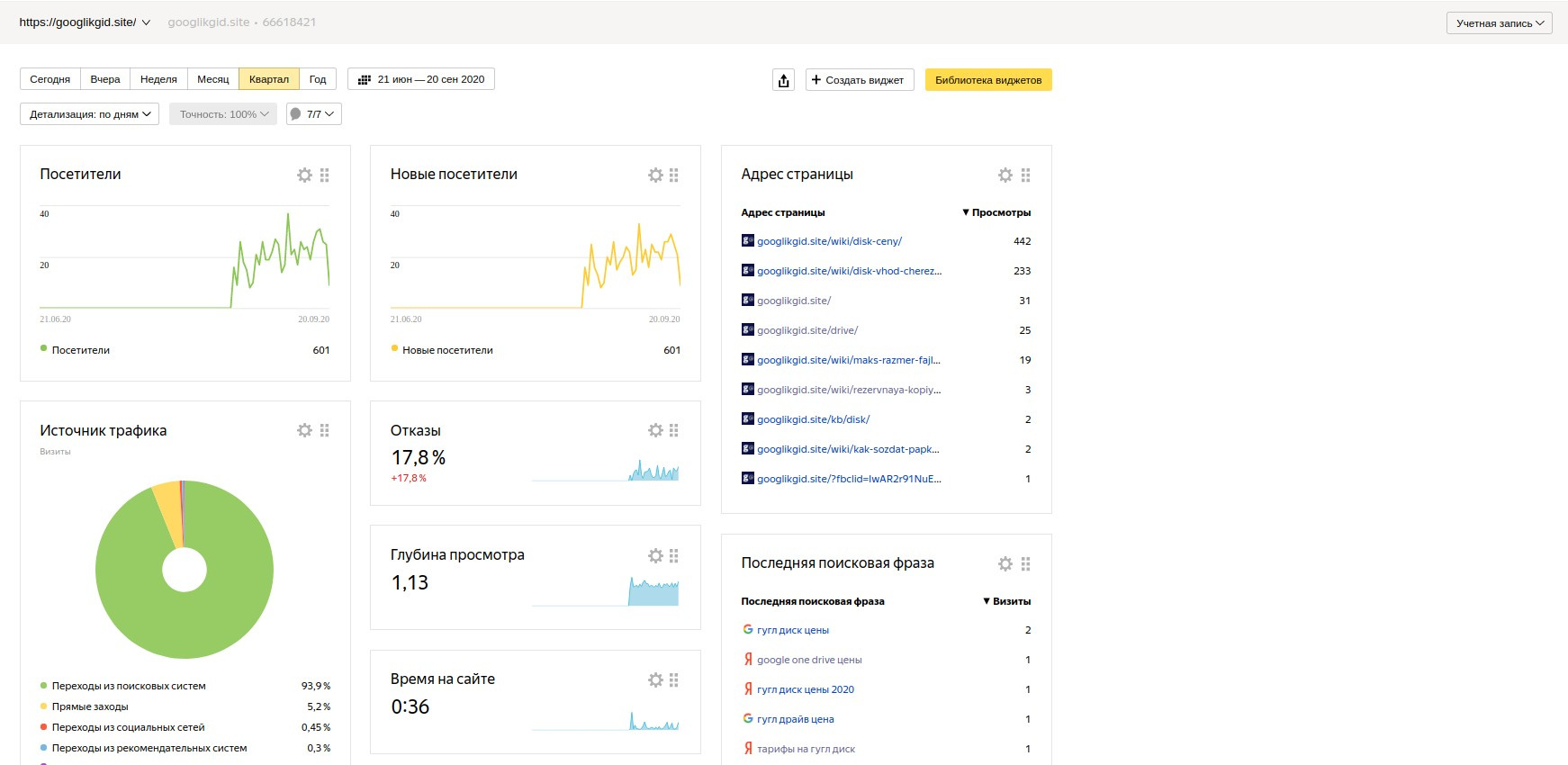Viewport: 1568px width, 765px height.
Task: Open the Библиотека виджетов button
Action: [988, 80]
